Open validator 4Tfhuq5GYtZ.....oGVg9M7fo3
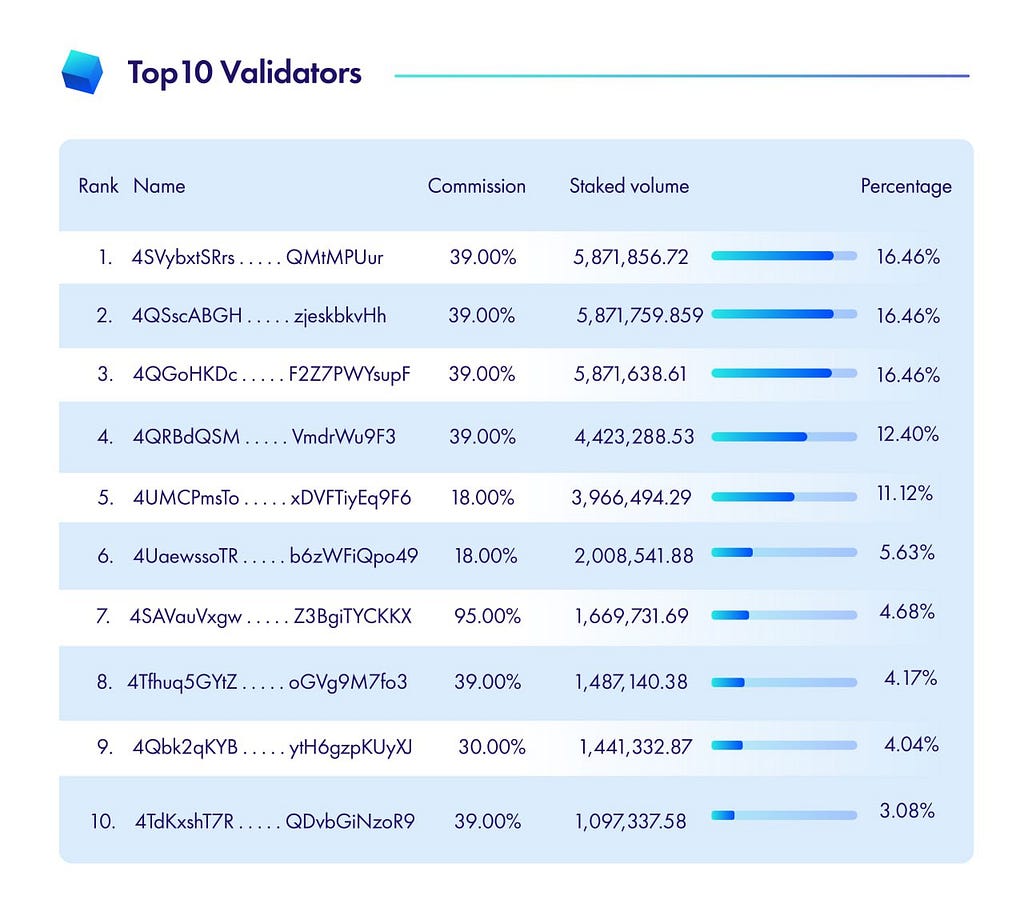 (267, 682)
